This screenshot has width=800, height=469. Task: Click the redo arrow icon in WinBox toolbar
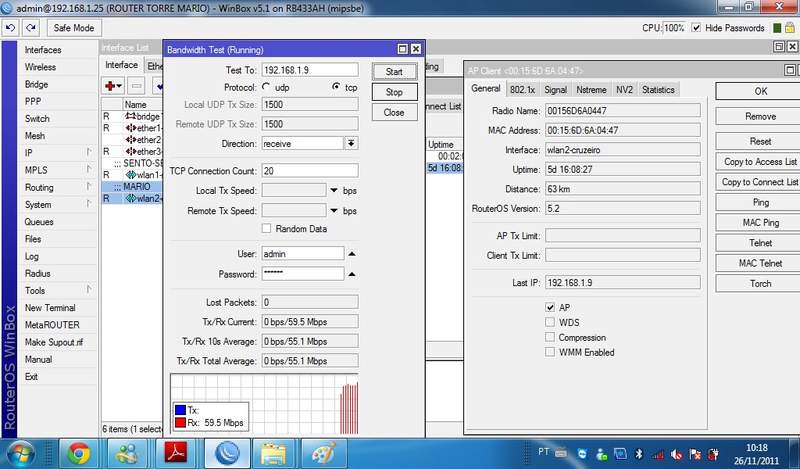pyautogui.click(x=31, y=28)
